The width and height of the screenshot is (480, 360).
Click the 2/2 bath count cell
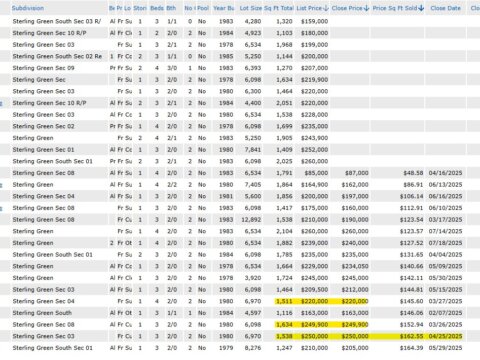[x=172, y=185]
